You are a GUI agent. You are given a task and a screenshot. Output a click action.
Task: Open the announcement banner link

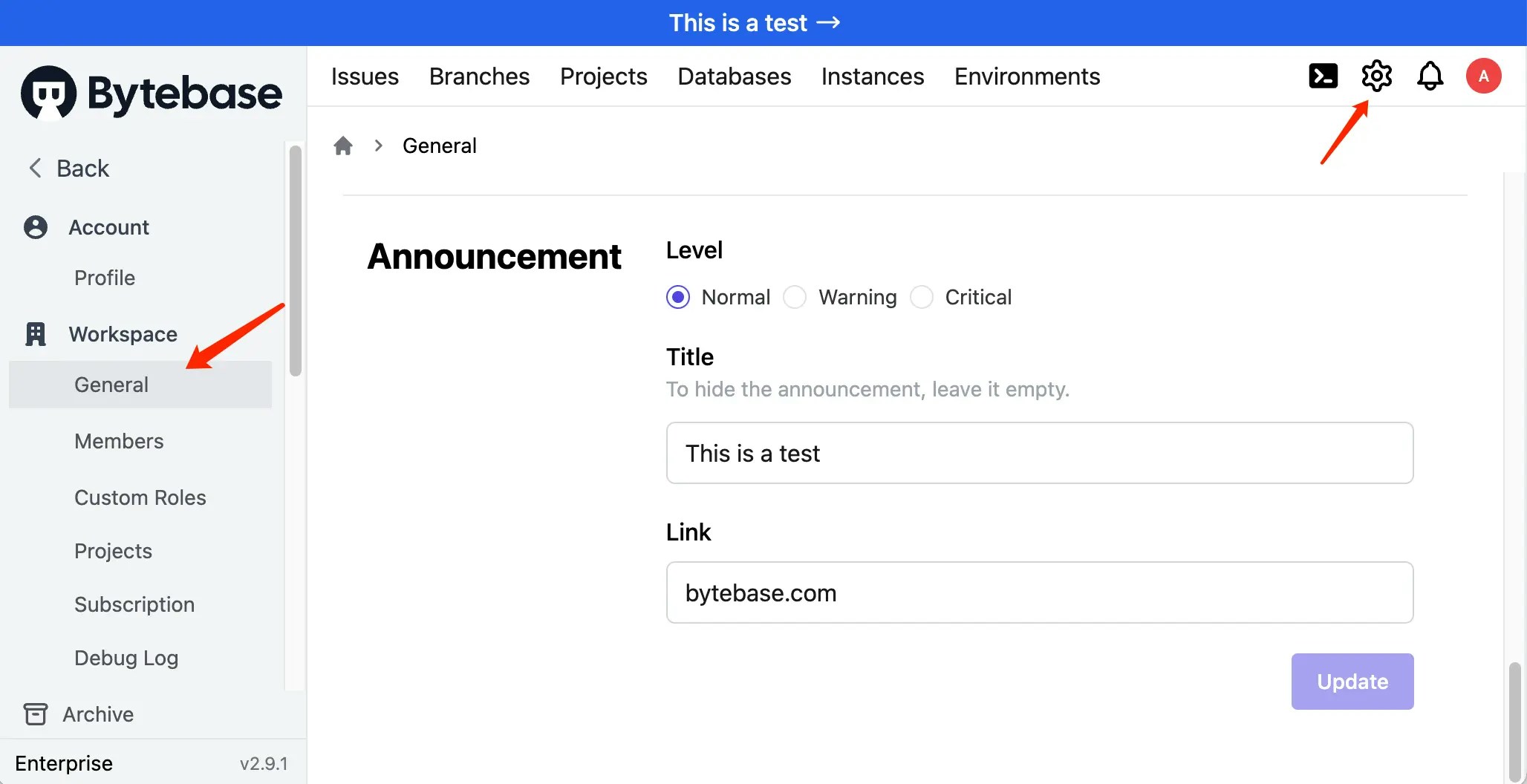coord(755,22)
